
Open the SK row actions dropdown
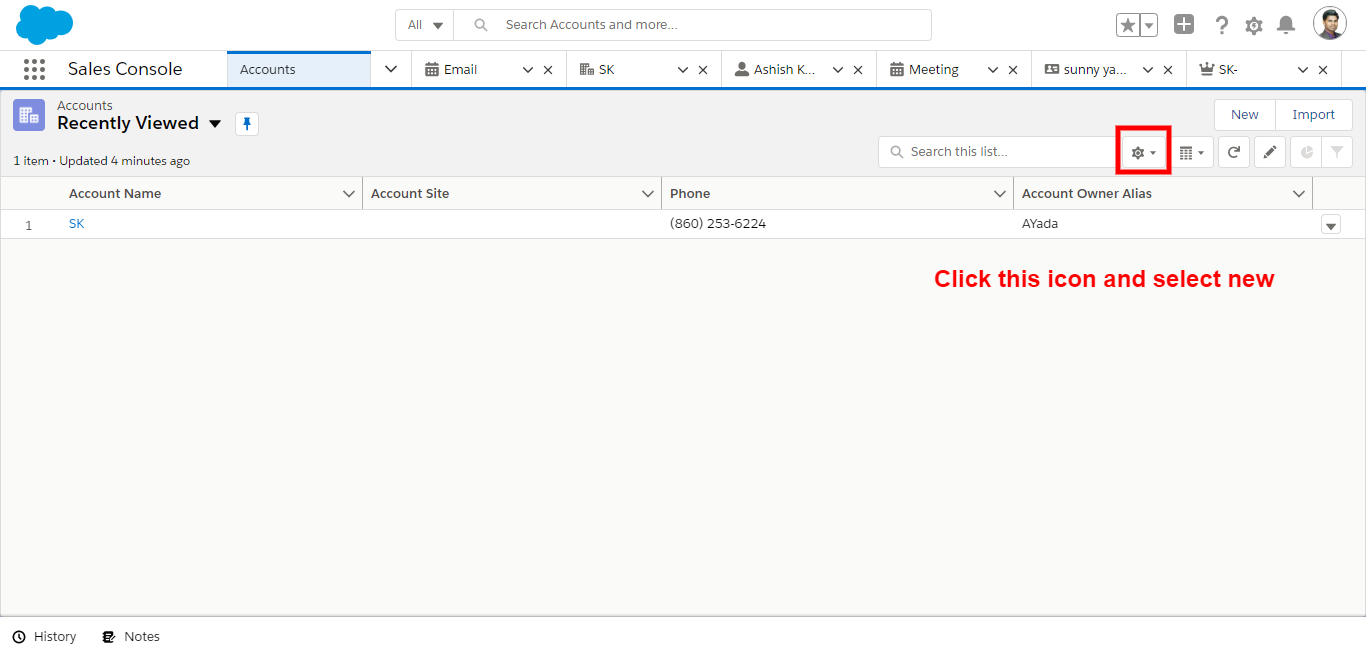point(1331,225)
